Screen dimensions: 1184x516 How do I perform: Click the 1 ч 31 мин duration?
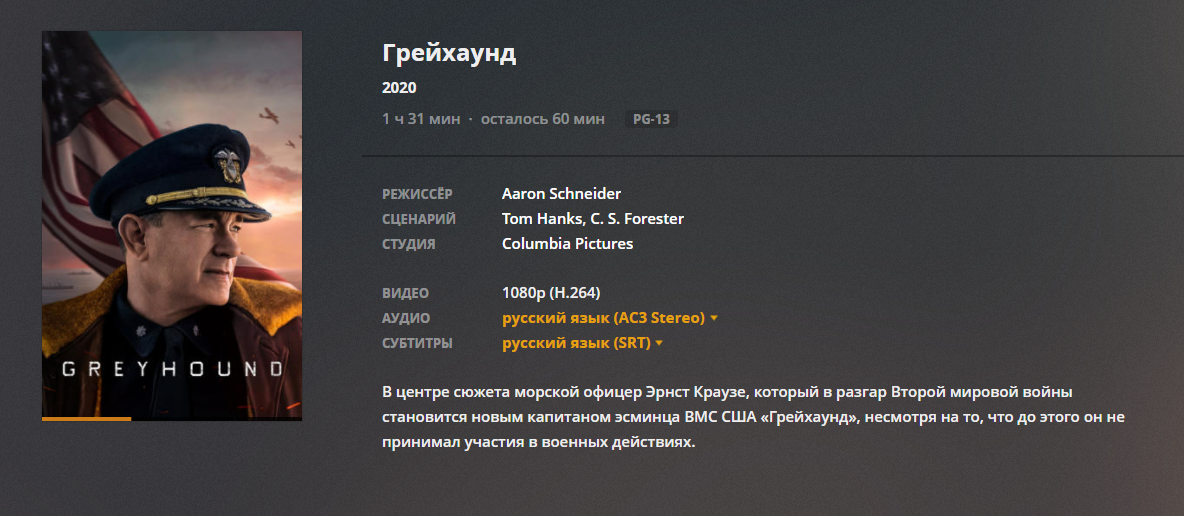[421, 119]
